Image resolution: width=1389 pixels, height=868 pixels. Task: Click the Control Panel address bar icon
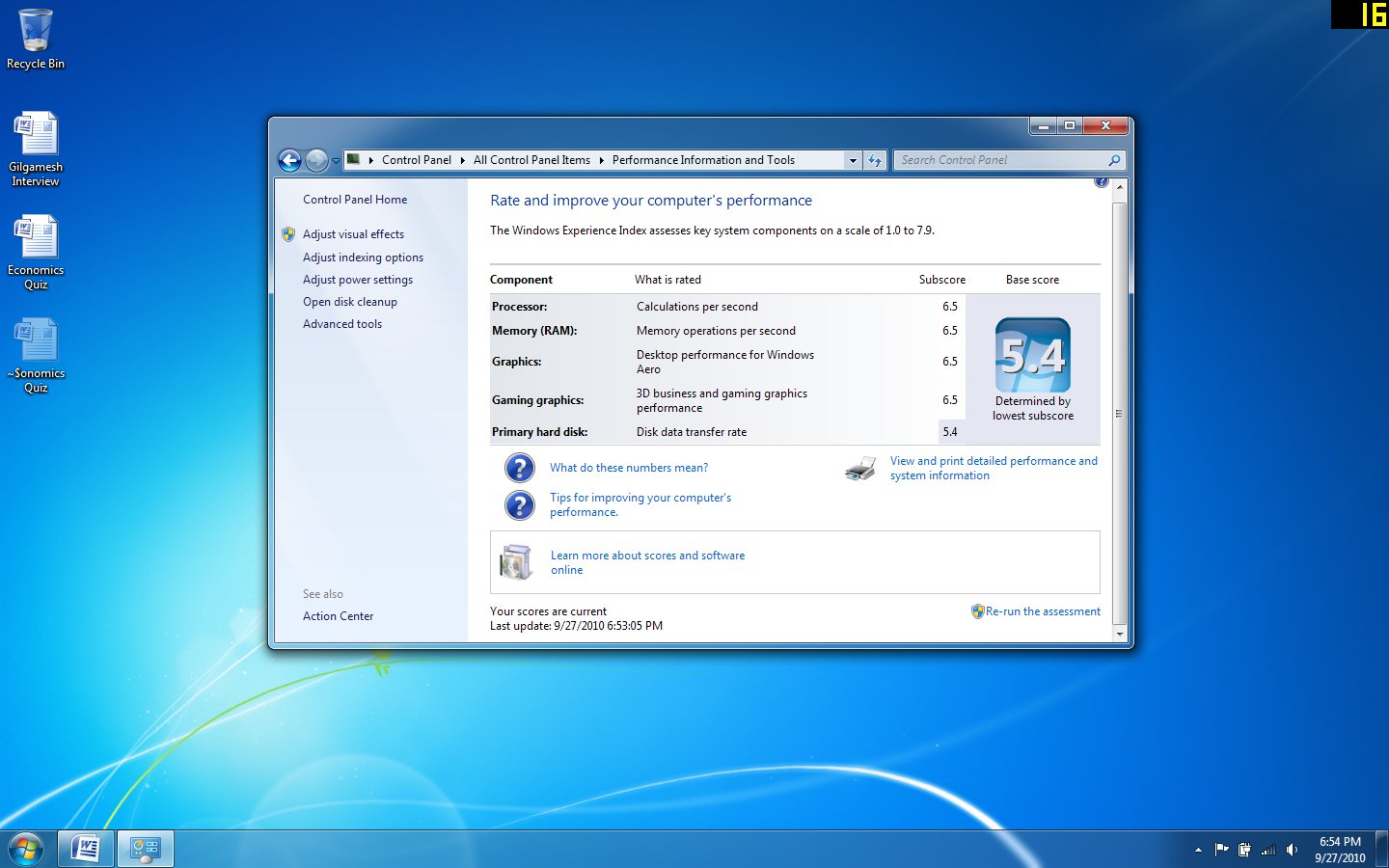(x=354, y=160)
